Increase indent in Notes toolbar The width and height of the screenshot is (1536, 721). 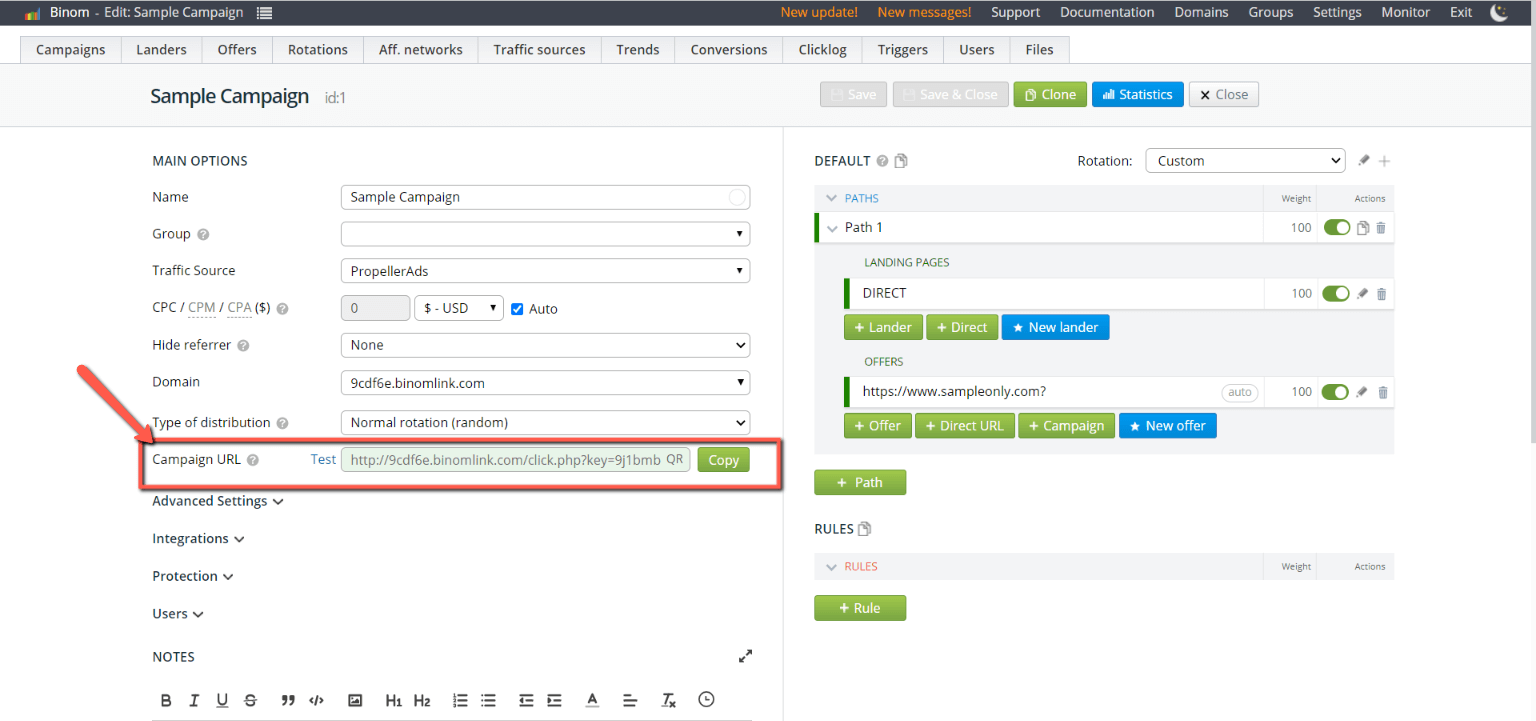[x=554, y=700]
